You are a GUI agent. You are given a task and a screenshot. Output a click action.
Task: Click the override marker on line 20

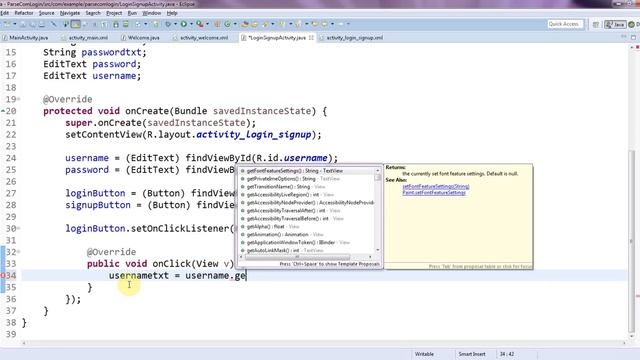coord(3,111)
